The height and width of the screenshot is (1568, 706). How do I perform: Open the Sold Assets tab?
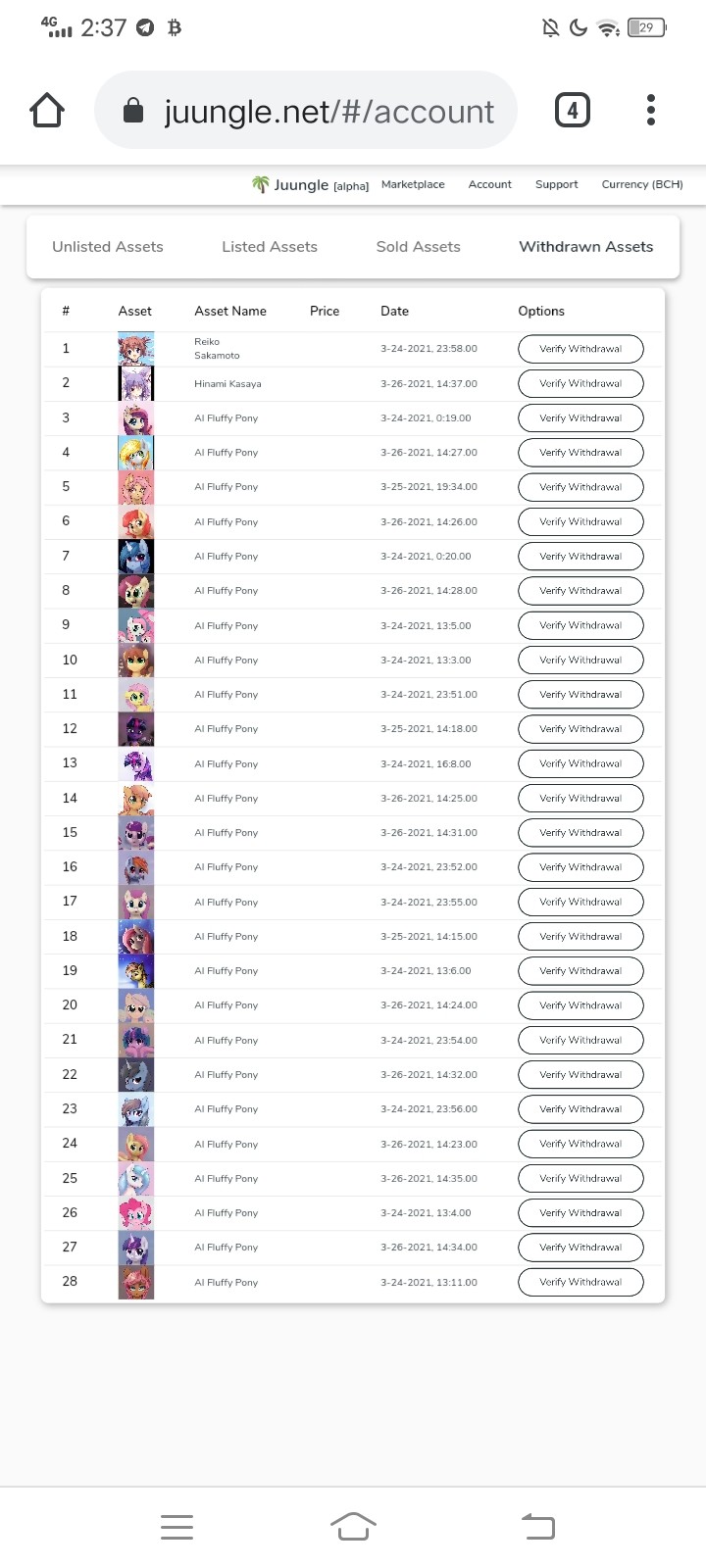(x=419, y=247)
